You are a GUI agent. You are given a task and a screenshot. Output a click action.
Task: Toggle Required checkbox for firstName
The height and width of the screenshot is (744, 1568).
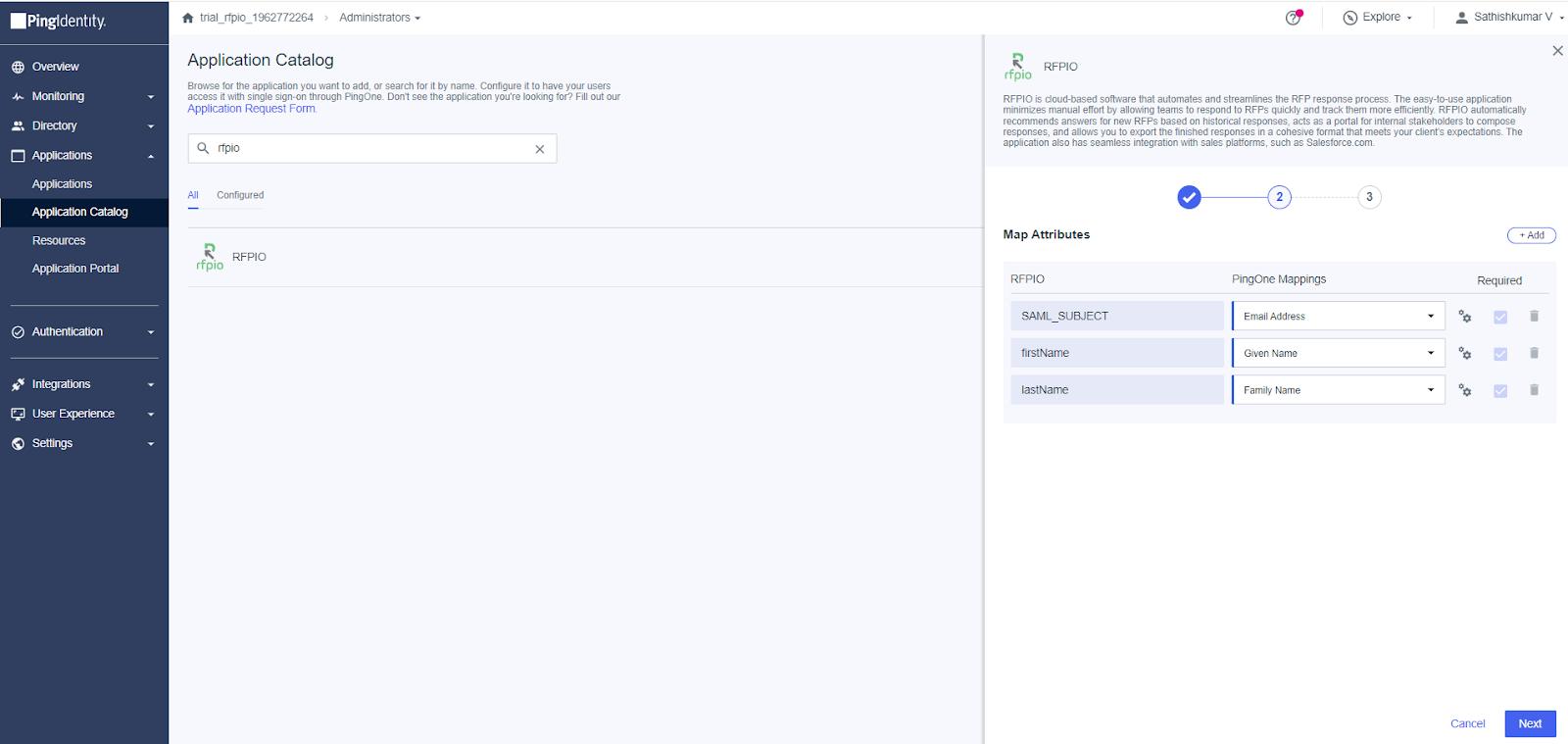pos(1500,354)
